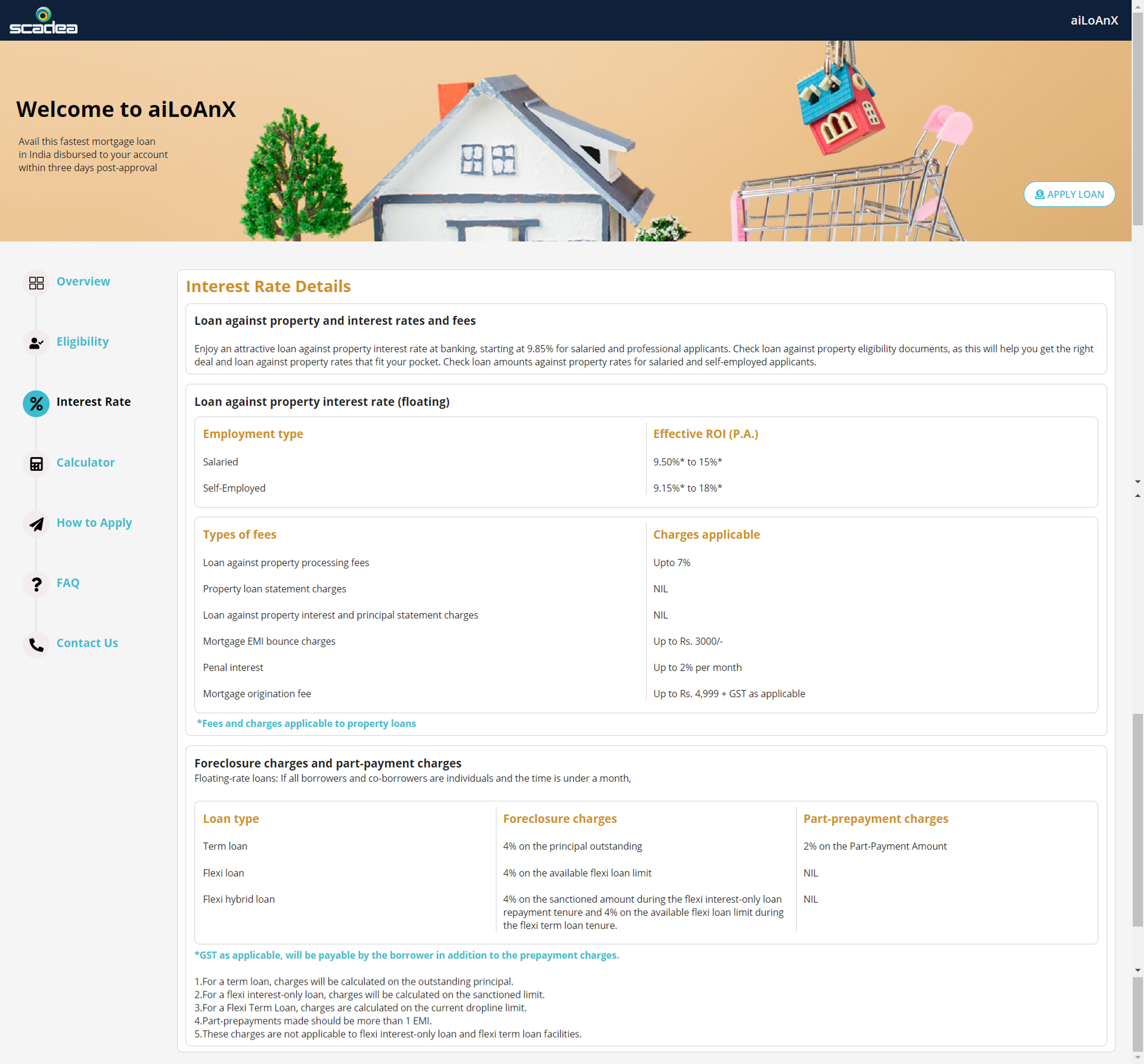Viewport: 1144px width, 1064px height.
Task: Click the scrollbar down arrow at bottom
Action: [x=1138, y=1058]
